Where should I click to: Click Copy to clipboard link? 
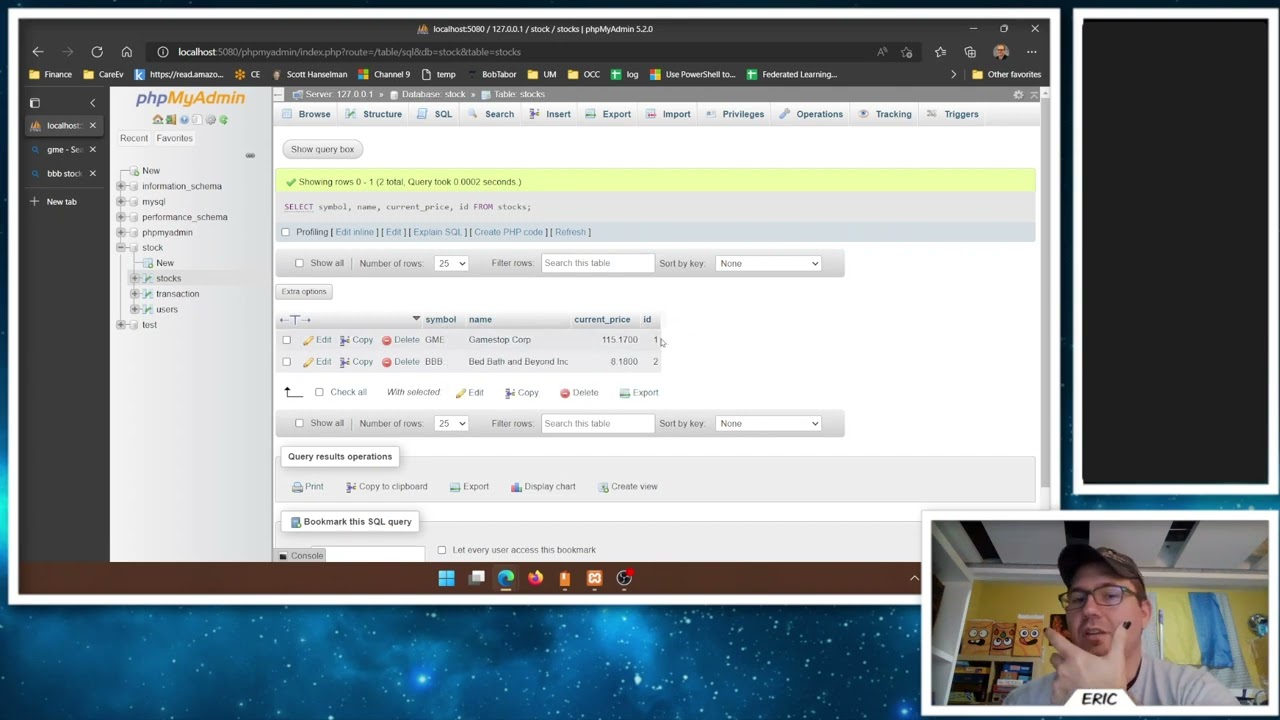click(x=386, y=487)
